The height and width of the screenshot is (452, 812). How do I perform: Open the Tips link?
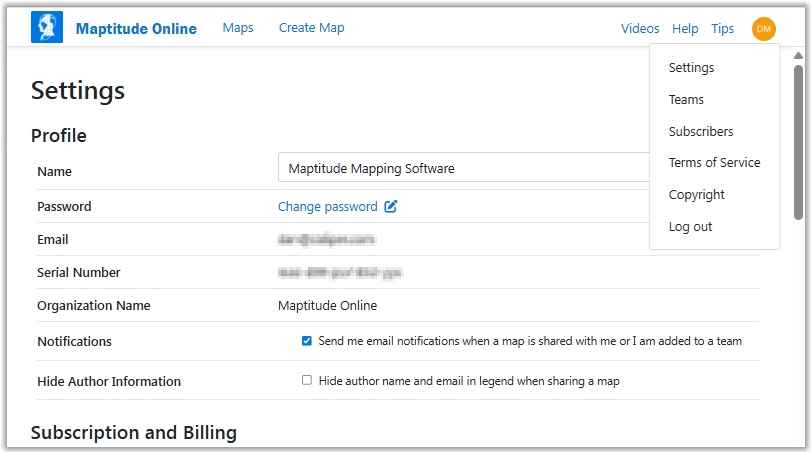tap(722, 29)
